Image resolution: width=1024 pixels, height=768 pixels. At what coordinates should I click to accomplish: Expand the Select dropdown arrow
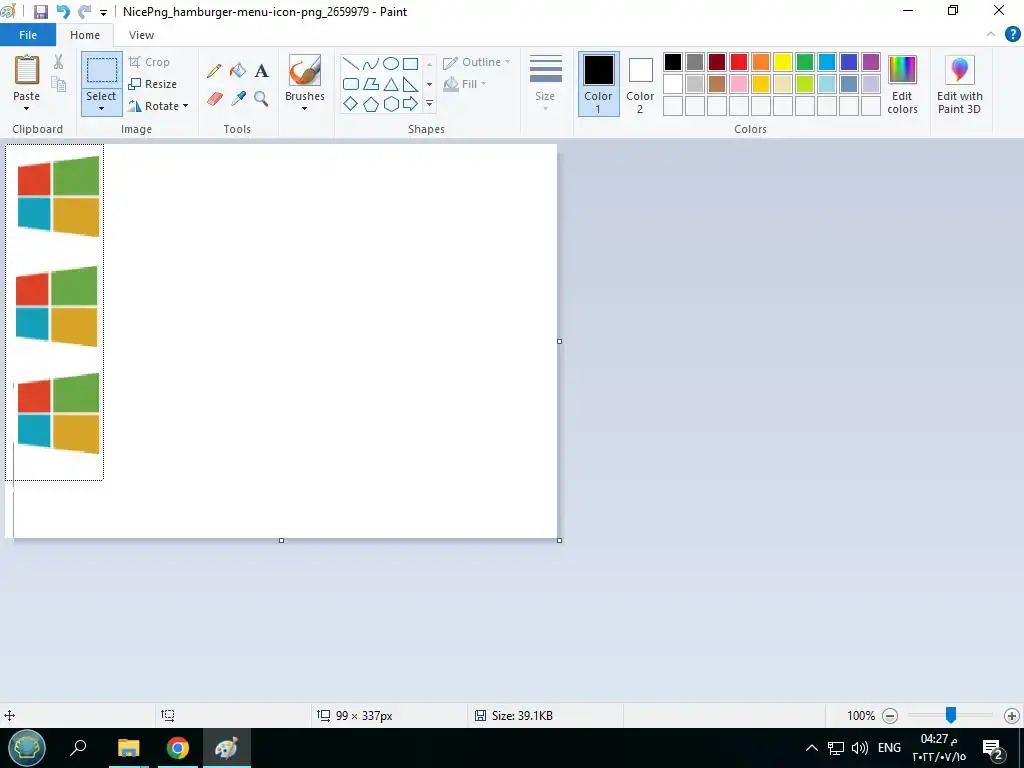pyautogui.click(x=101, y=108)
